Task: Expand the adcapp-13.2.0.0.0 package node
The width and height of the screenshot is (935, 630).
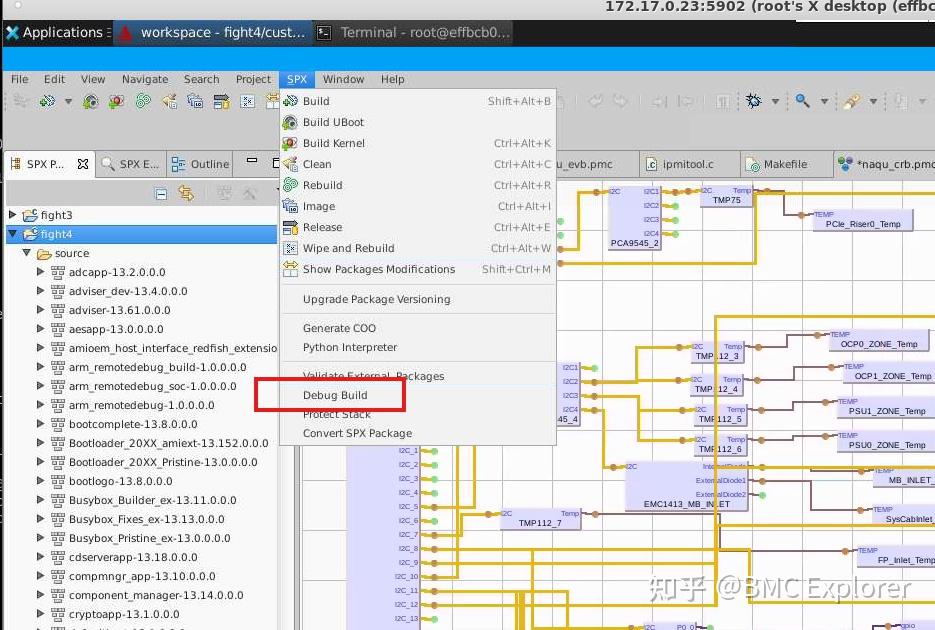Action: (x=40, y=272)
